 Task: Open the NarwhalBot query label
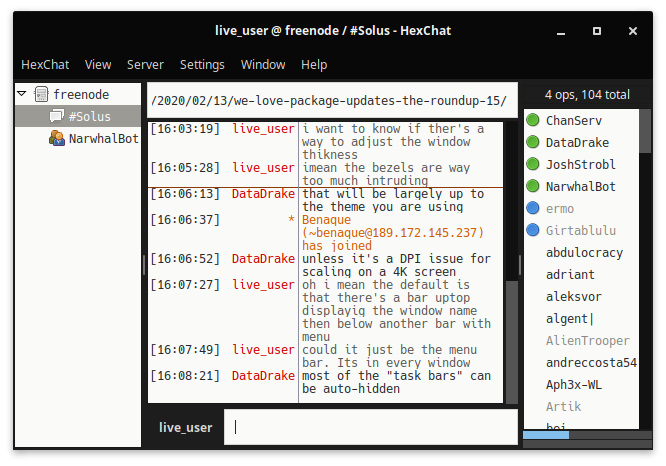104,138
